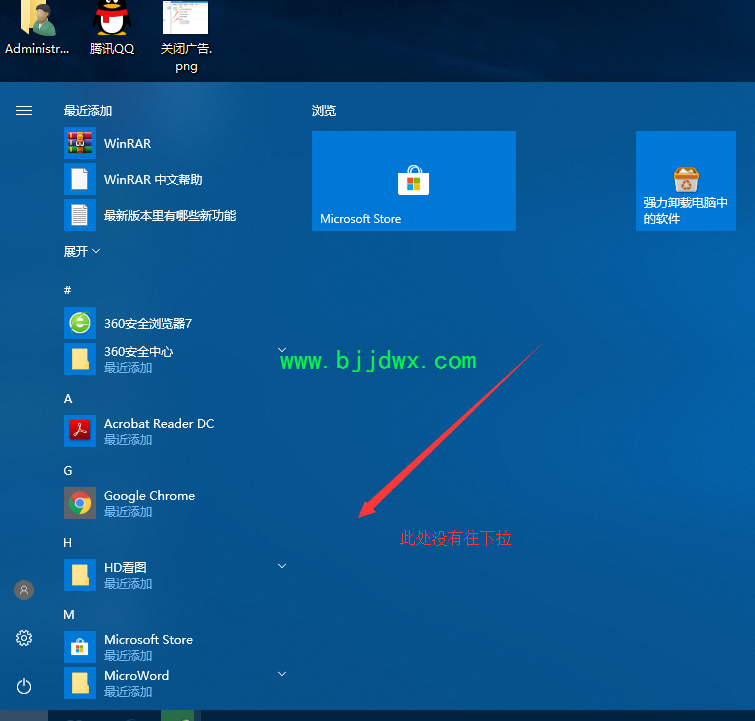Click the Google Chrome name label
This screenshot has height=721, width=755.
(149, 496)
